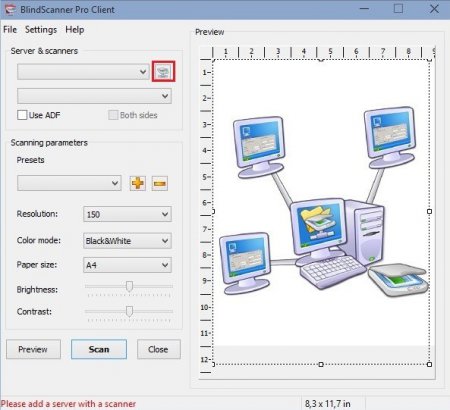Toggle the Both sides checkbox

(x=113, y=115)
